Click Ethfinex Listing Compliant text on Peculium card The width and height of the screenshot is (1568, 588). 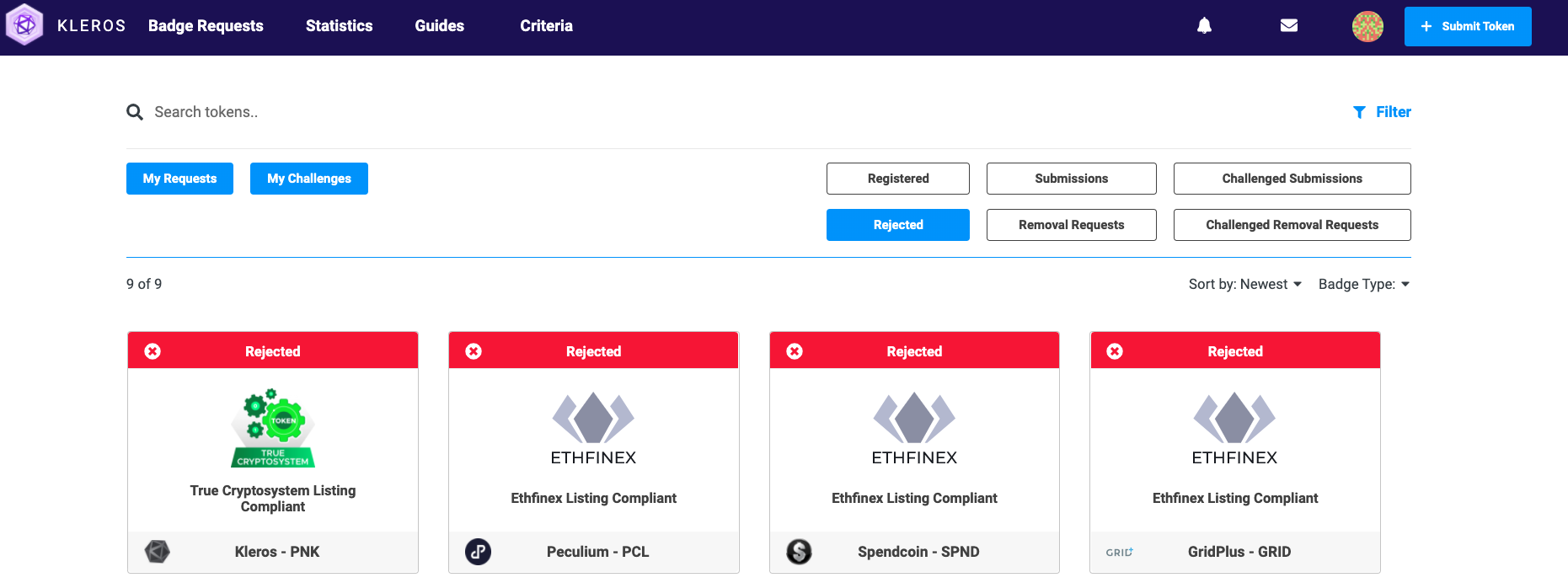[593, 498]
